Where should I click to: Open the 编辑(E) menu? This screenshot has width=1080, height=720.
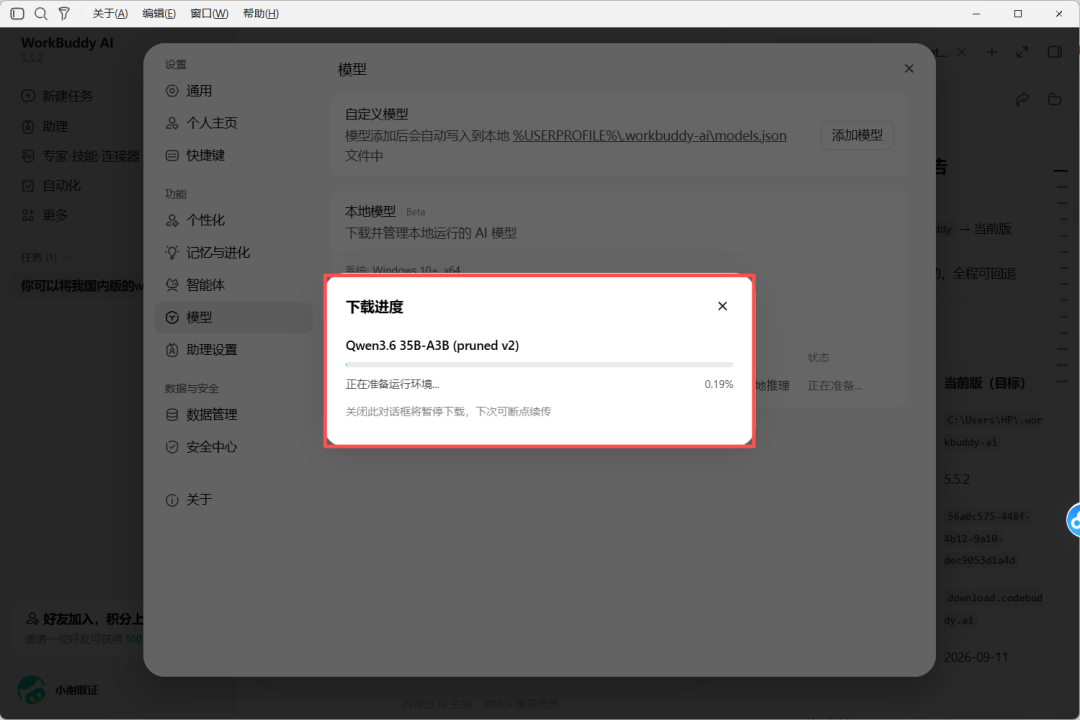click(x=159, y=13)
